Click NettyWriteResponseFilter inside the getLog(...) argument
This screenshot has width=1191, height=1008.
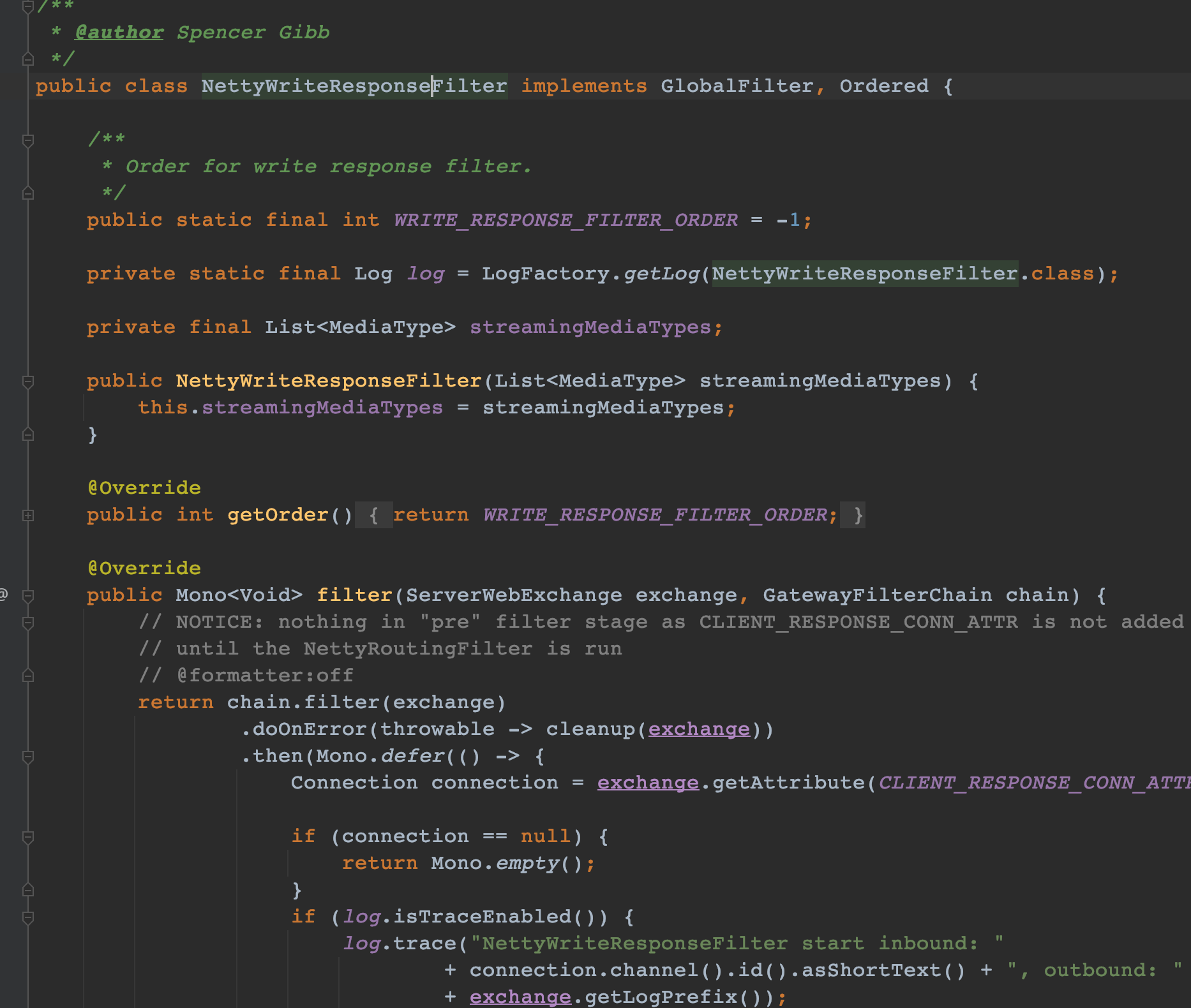(865, 274)
